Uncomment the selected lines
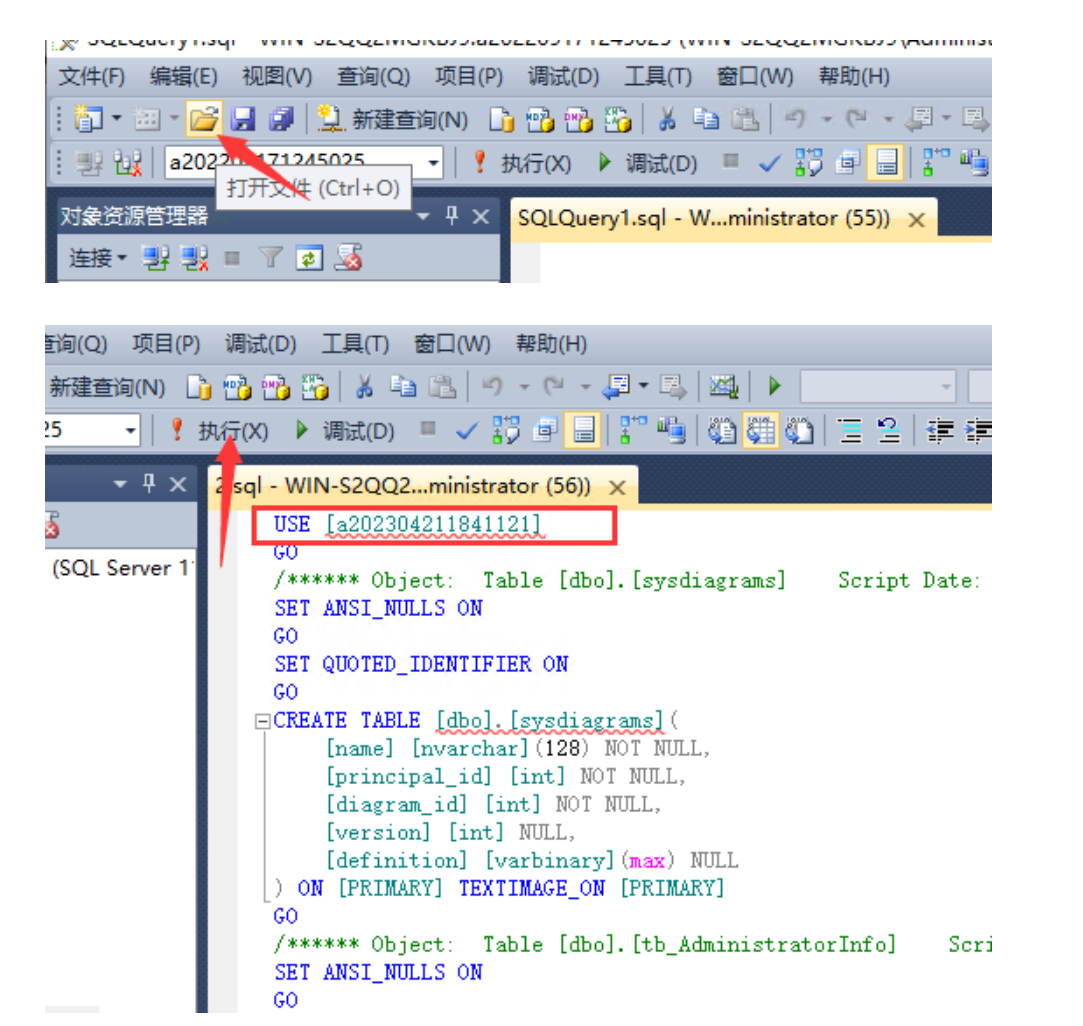1083x1026 pixels. [887, 431]
